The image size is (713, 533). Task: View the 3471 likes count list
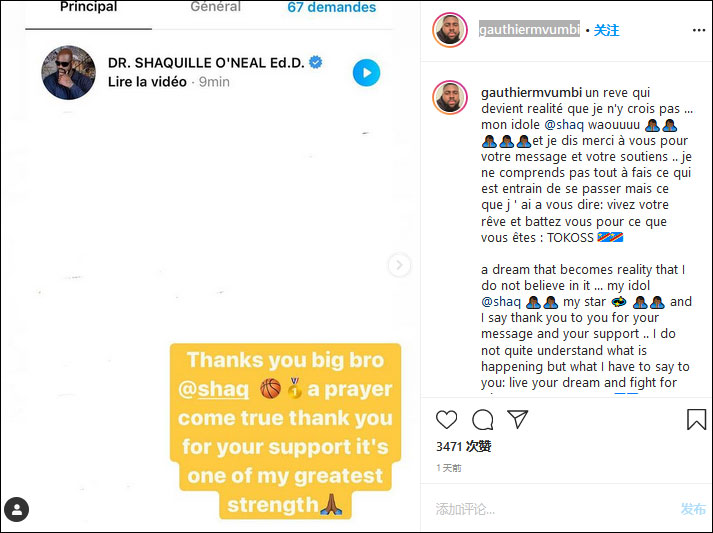pyautogui.click(x=463, y=446)
